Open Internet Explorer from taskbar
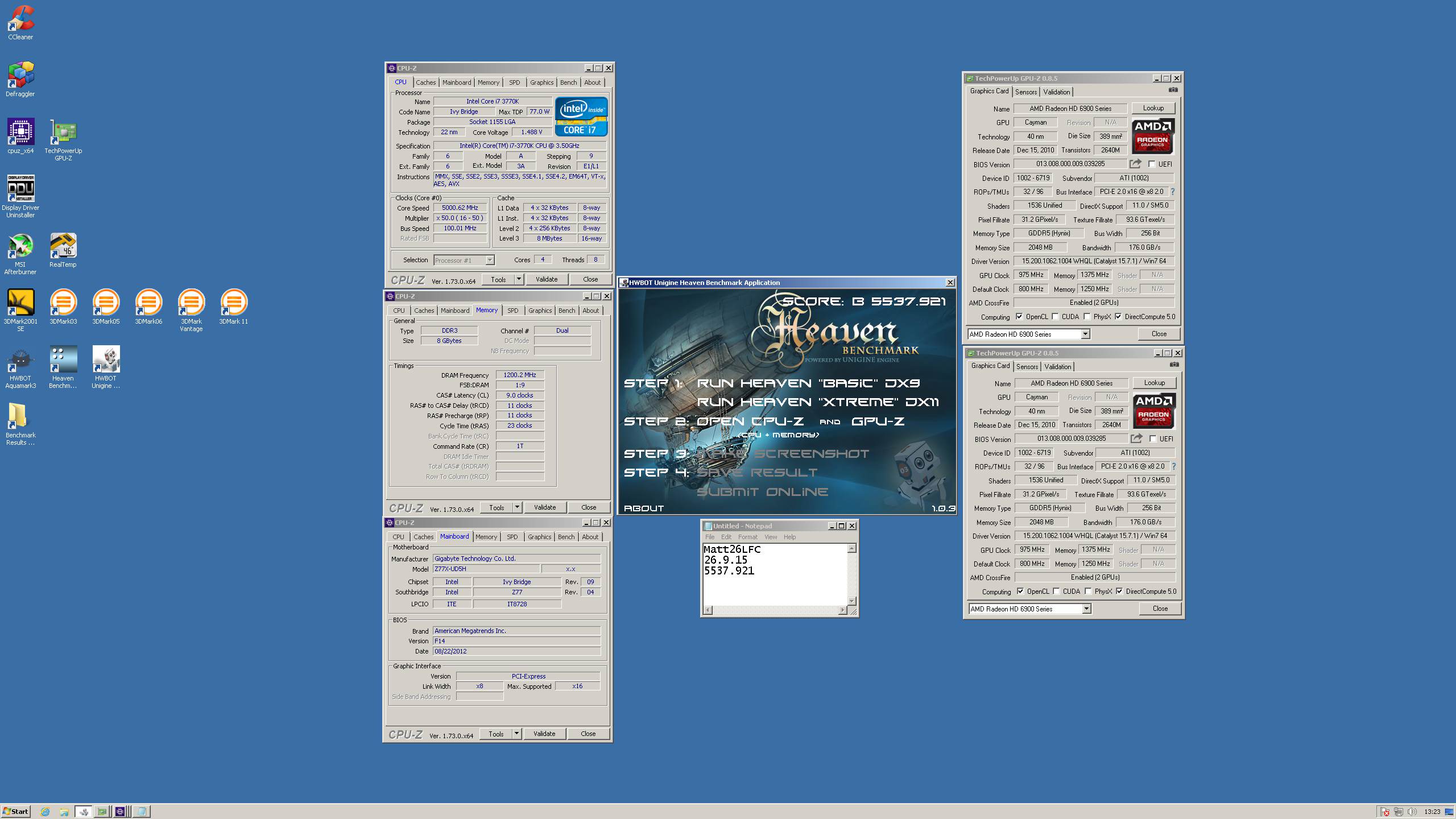 [x=45, y=812]
